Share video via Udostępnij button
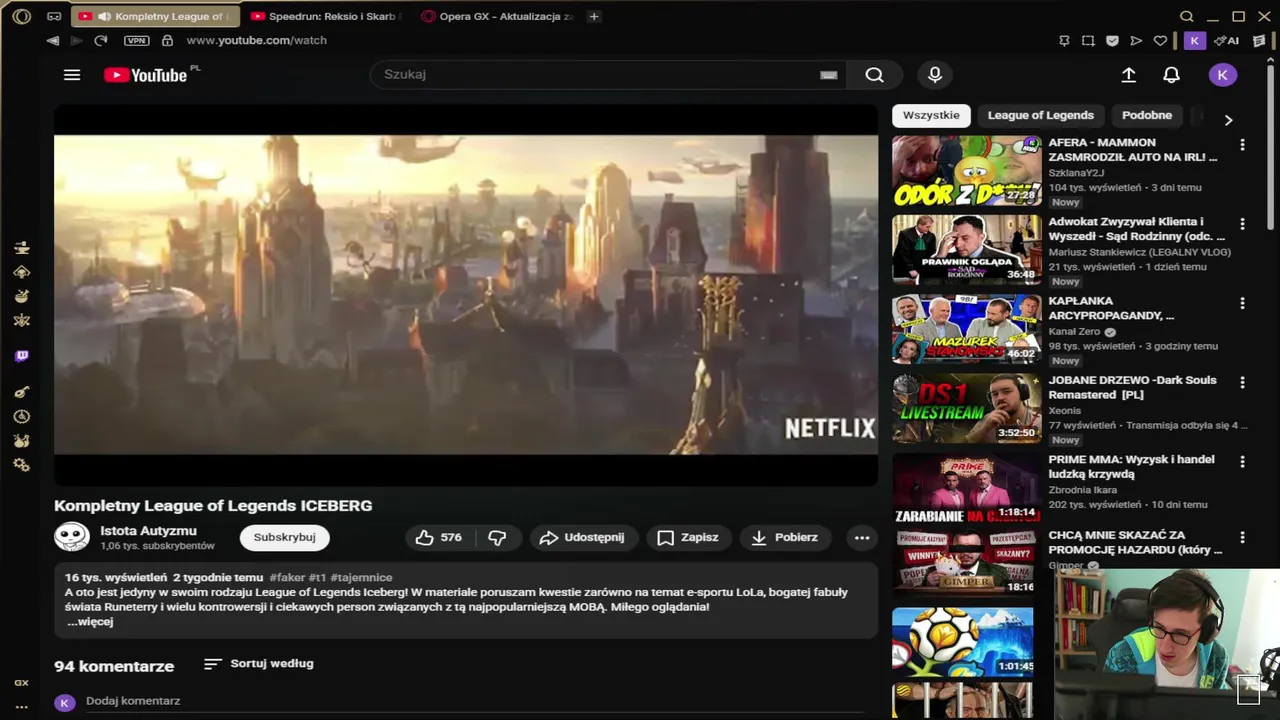Image resolution: width=1280 pixels, height=720 pixels. pos(582,538)
